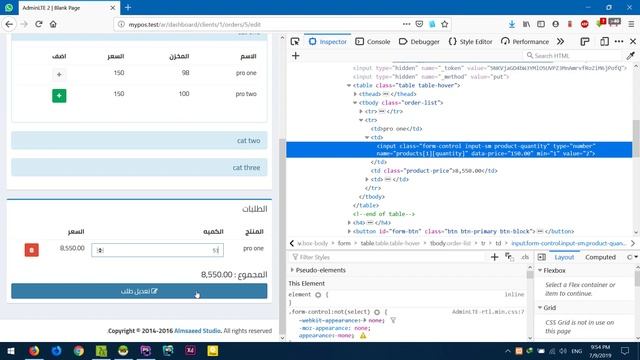Close the AdminLTE 2 Blank Page tab
Image resolution: width=640 pixels, height=360 pixels.
point(113,8)
